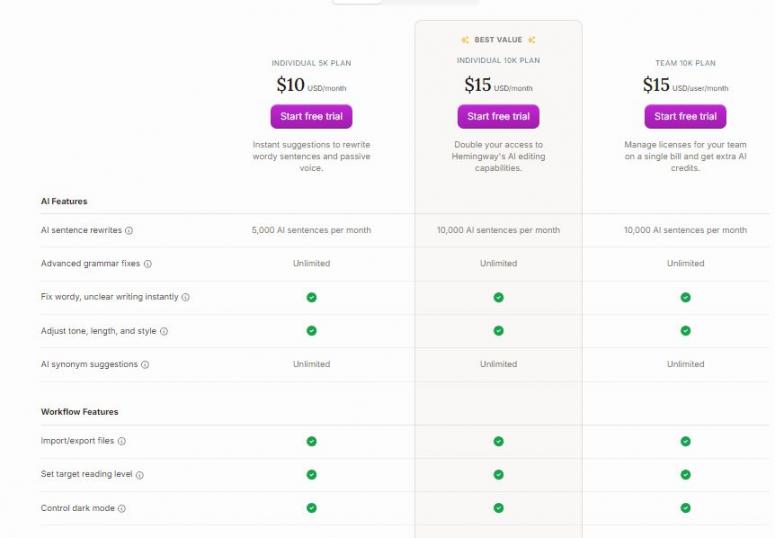The width and height of the screenshot is (775, 538).
Task: Click info icon beside Import/export files
Action: (122, 441)
